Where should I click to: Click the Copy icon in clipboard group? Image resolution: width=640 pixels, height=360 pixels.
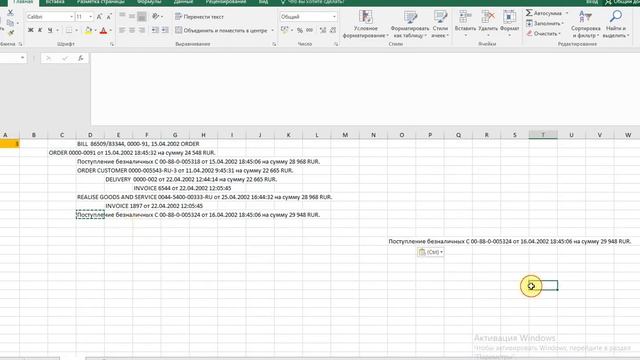point(11,23)
